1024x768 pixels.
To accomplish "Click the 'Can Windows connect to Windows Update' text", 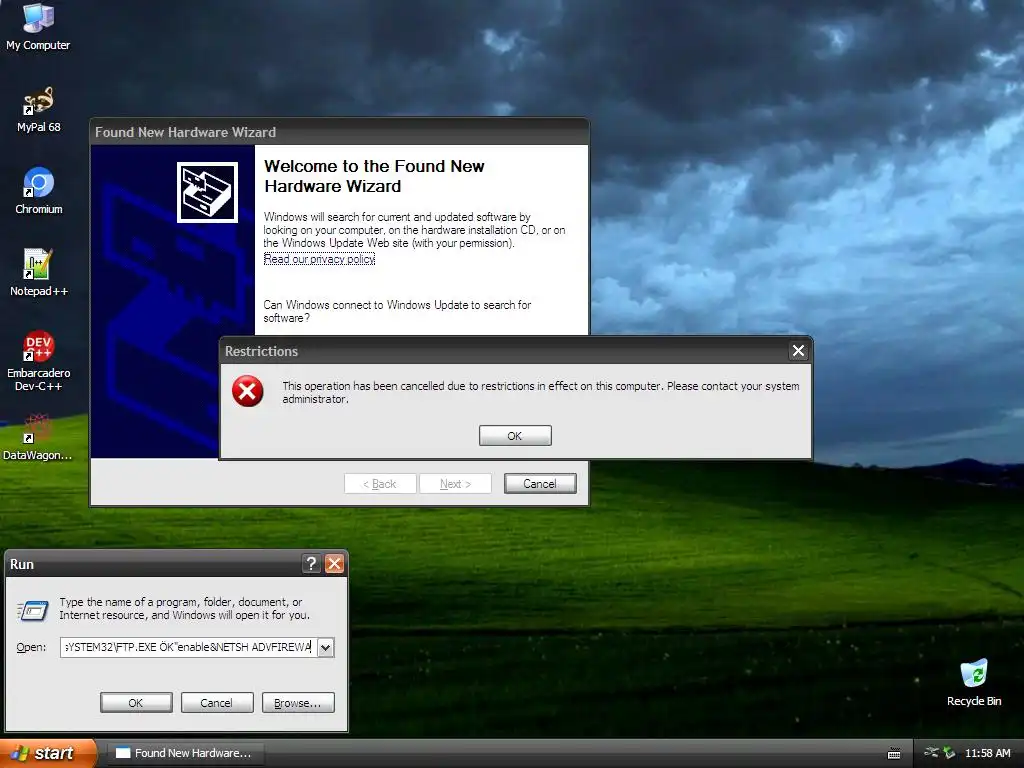I will coord(397,312).
